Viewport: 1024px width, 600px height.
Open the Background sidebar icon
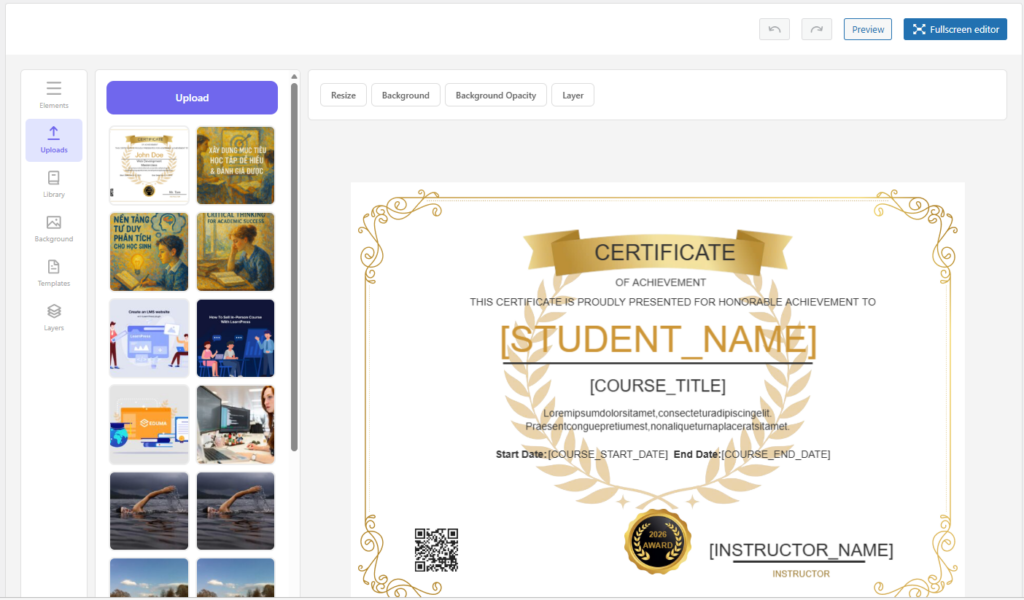(x=54, y=228)
